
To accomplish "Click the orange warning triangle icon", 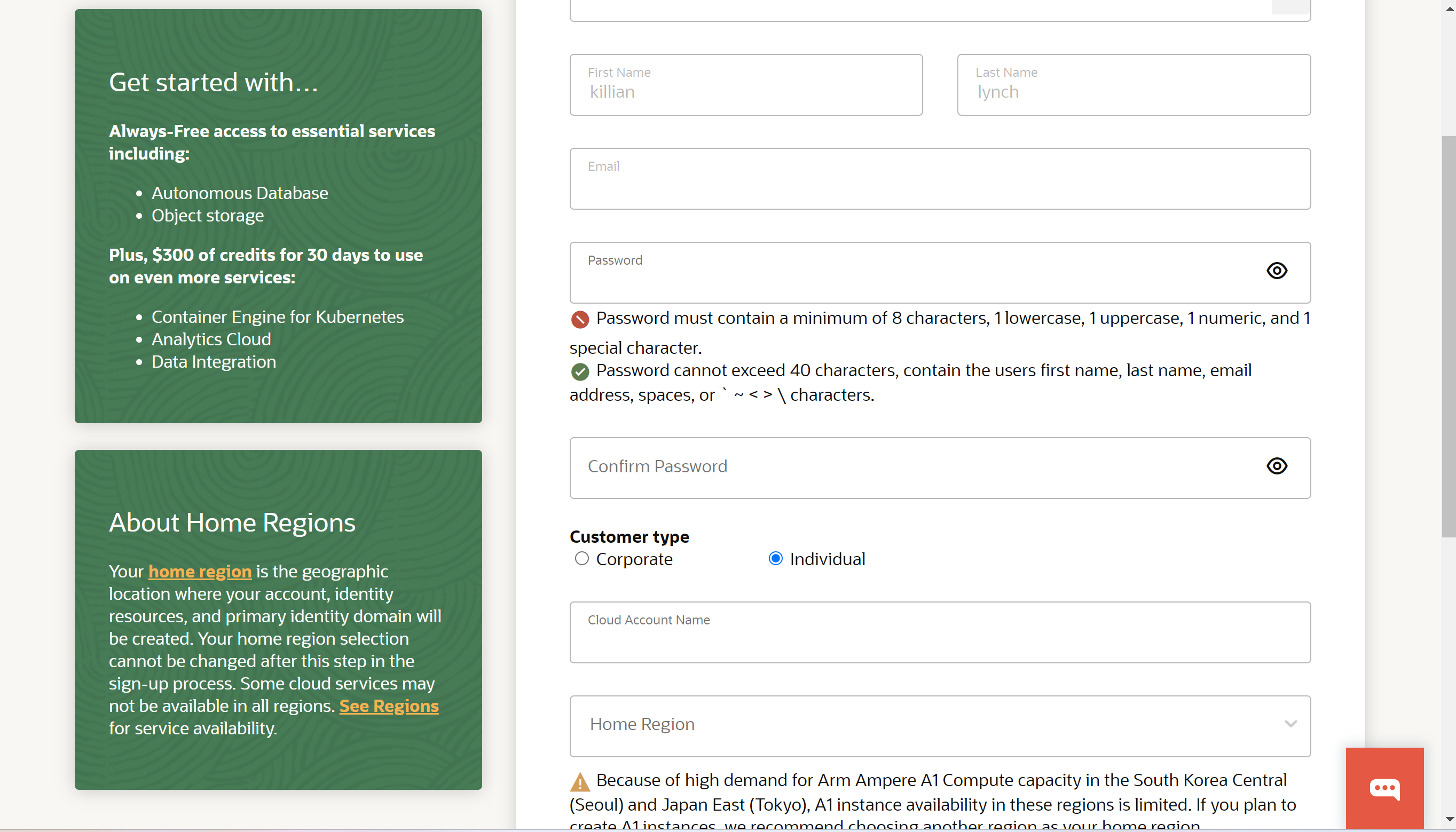I will [x=580, y=782].
